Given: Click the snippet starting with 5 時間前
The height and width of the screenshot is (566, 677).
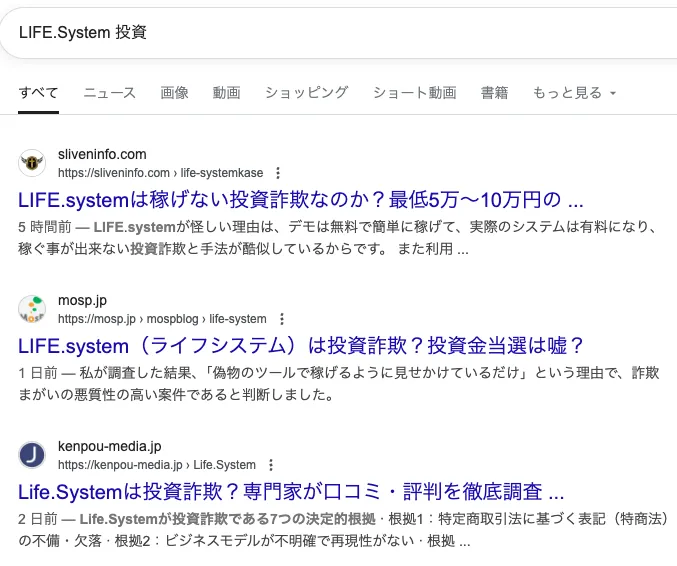Looking at the screenshot, I should [x=338, y=238].
